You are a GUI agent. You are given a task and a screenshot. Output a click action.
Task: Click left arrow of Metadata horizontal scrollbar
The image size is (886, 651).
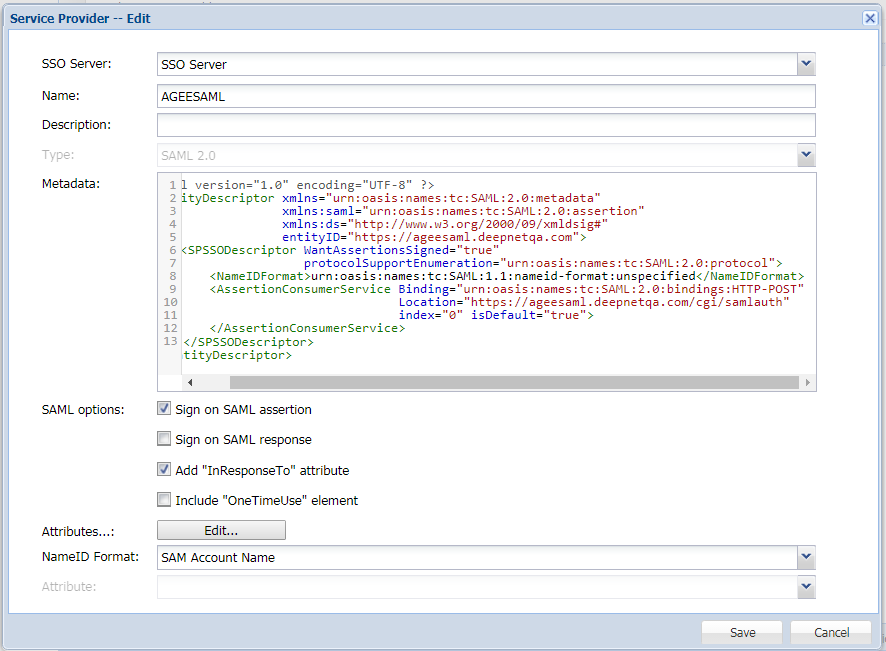tap(188, 382)
